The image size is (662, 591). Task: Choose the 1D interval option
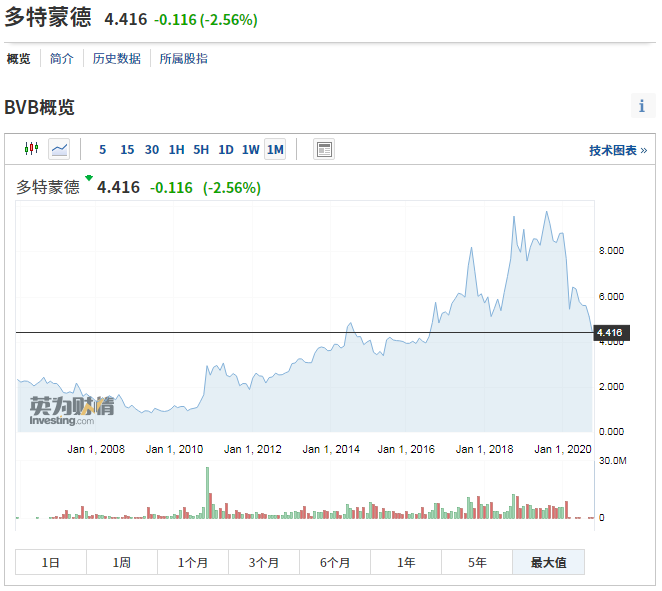click(226, 150)
